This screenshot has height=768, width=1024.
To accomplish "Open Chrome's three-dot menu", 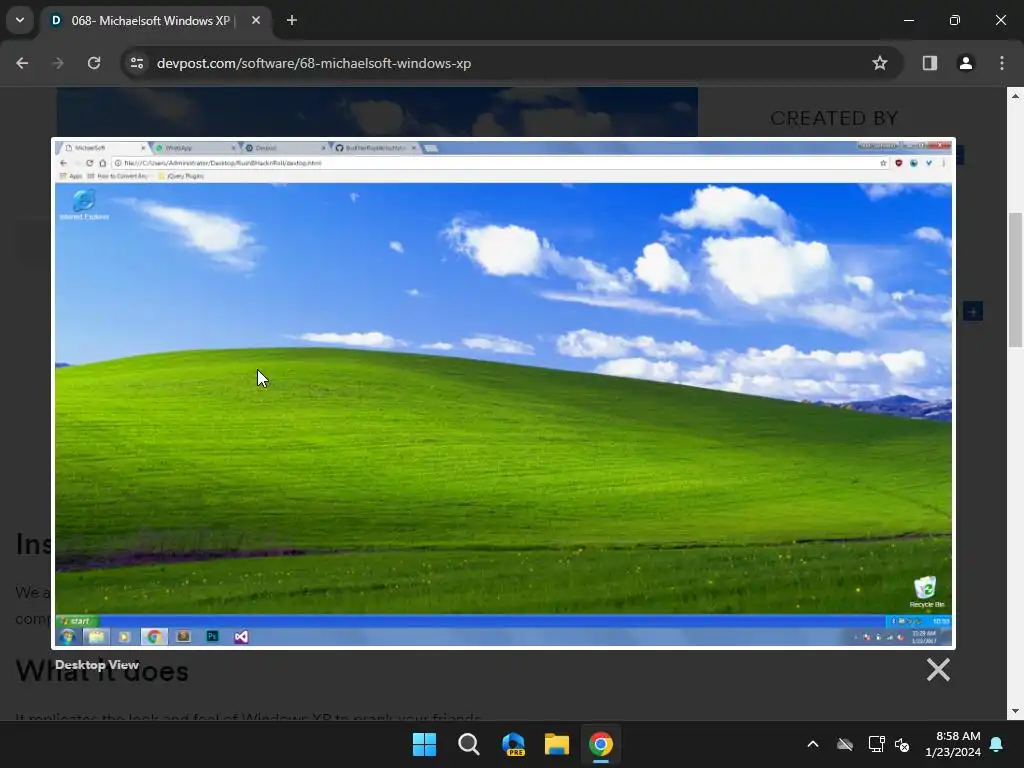I will tap(1002, 63).
